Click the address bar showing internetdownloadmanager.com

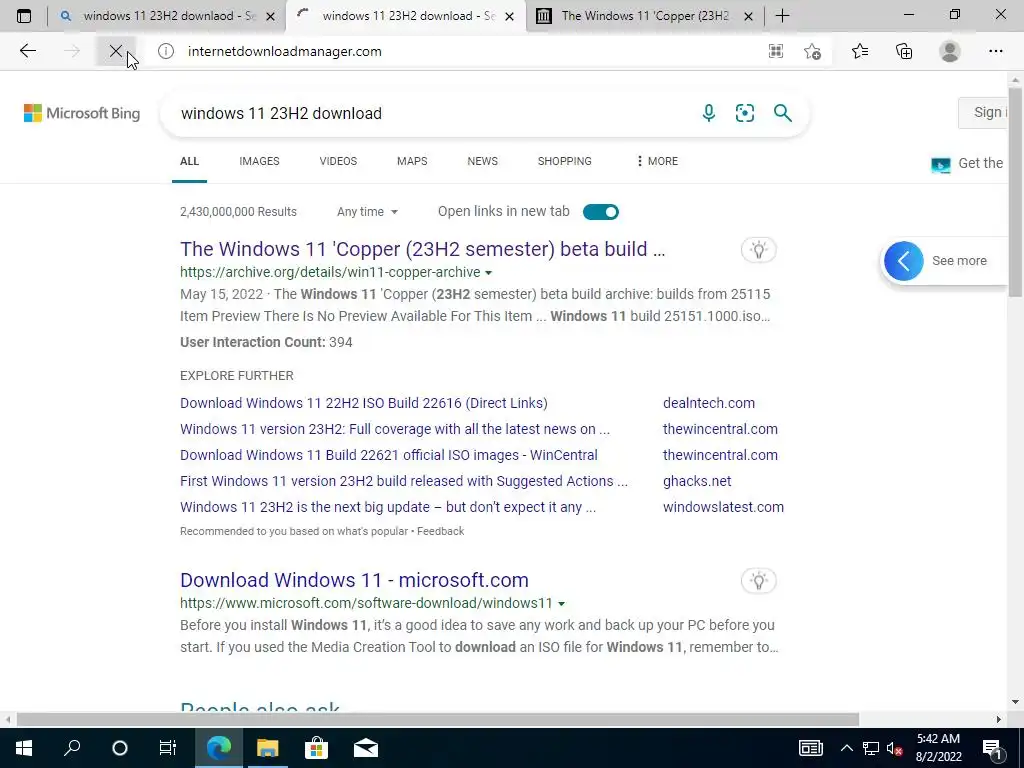[470, 51]
